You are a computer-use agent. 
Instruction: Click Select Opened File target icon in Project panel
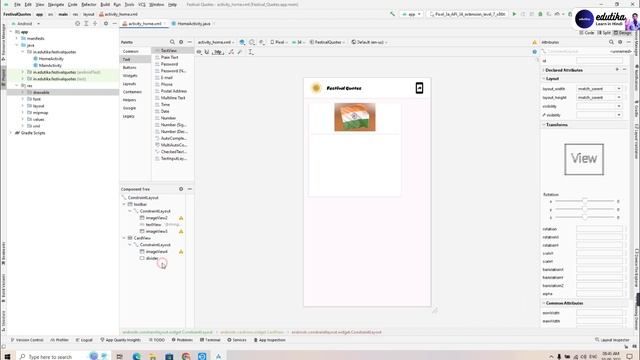point(78,24)
